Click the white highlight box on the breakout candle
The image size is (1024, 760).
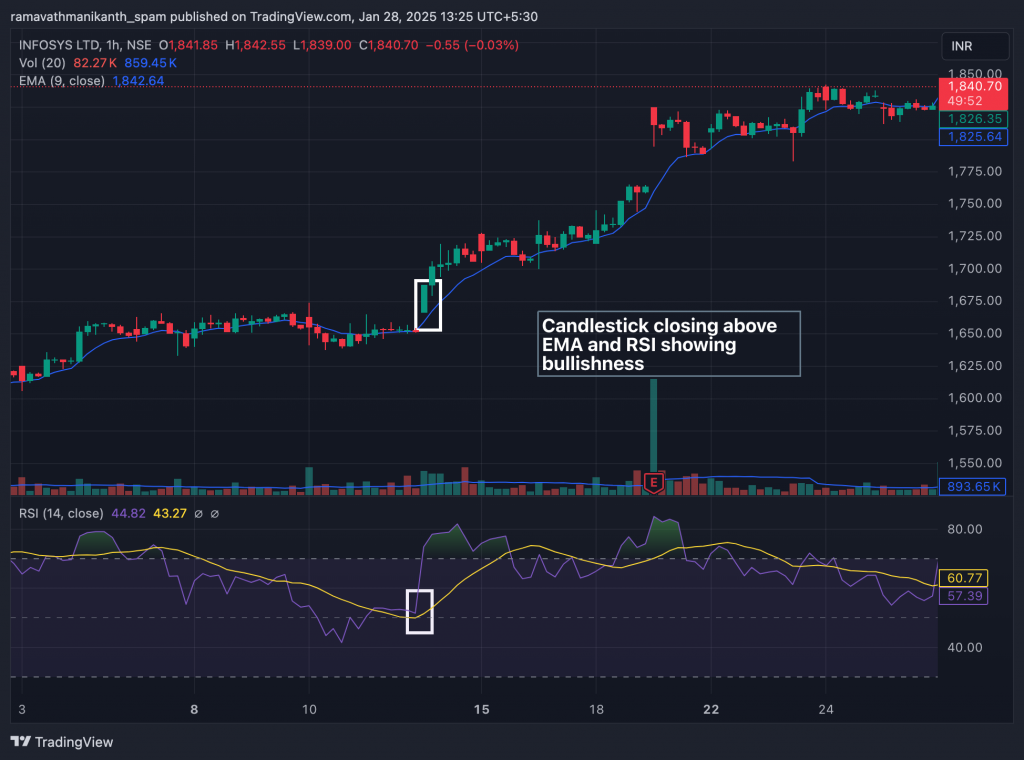428,307
